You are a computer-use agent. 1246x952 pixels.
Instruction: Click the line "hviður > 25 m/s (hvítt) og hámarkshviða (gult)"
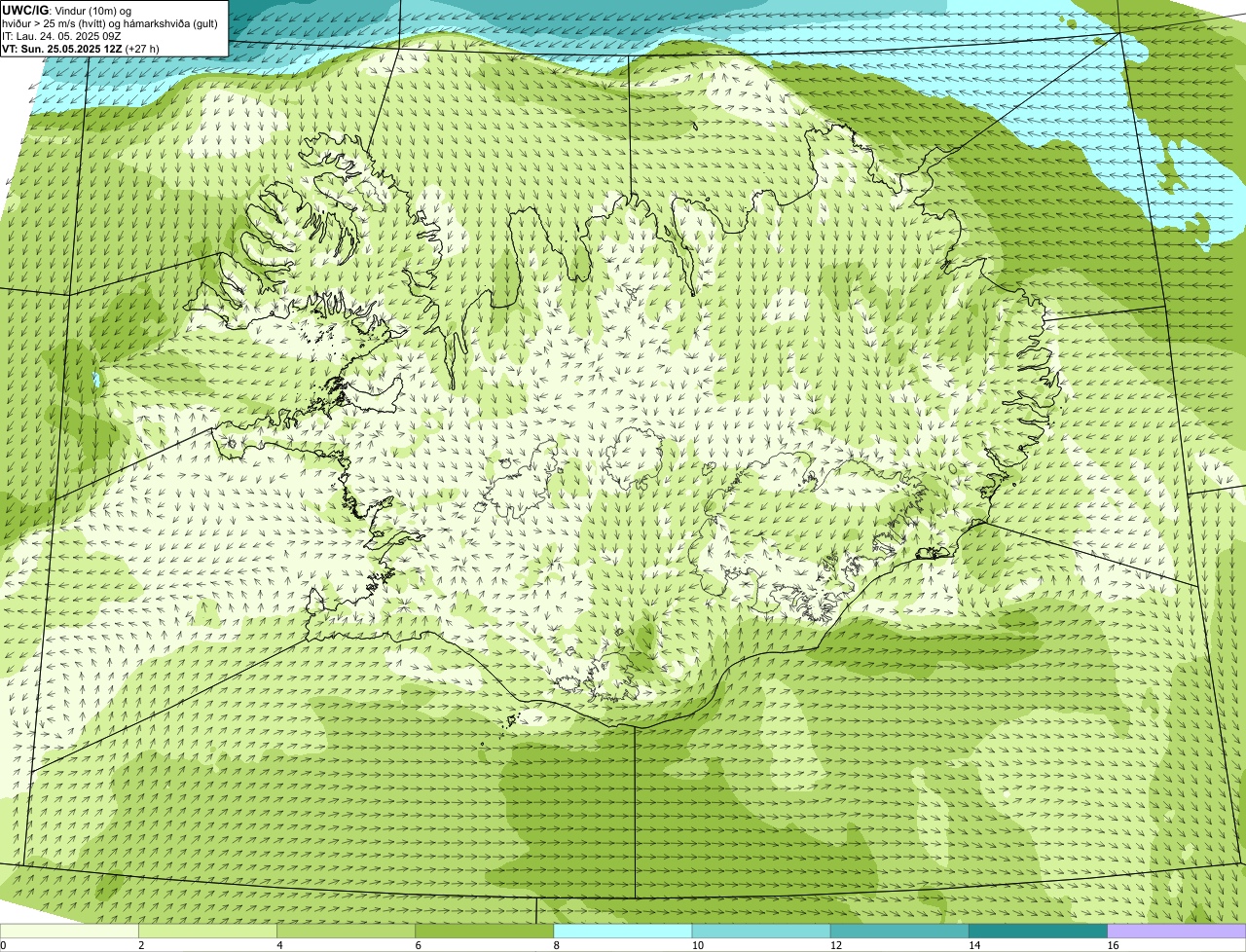click(110, 23)
